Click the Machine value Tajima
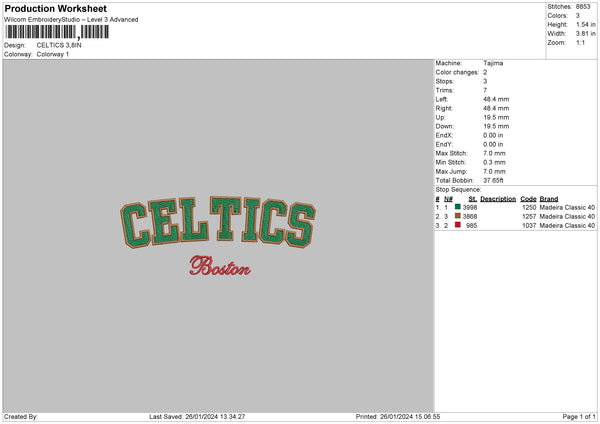 [493, 63]
